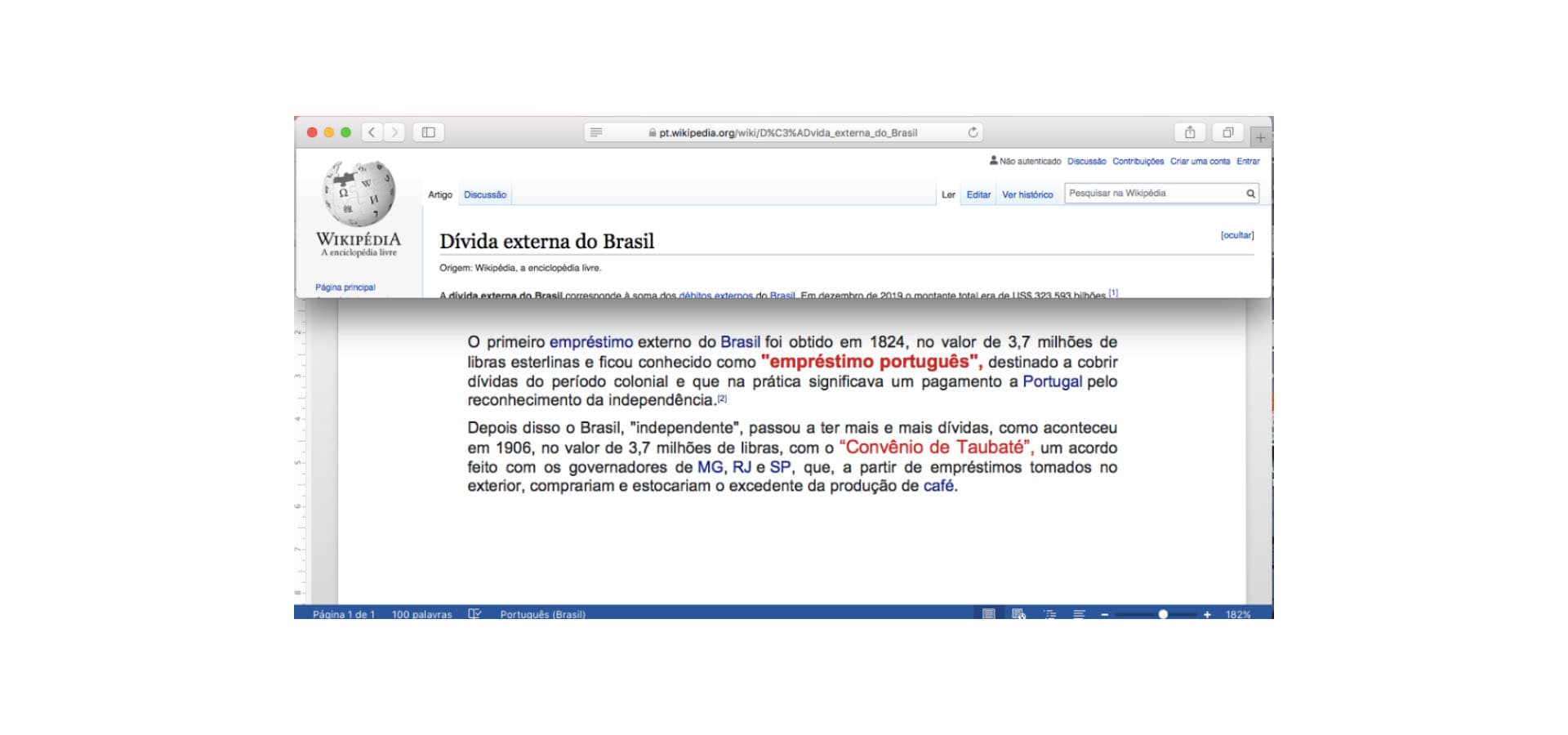Open a new Safari tab
1568x735 pixels.
(1260, 137)
